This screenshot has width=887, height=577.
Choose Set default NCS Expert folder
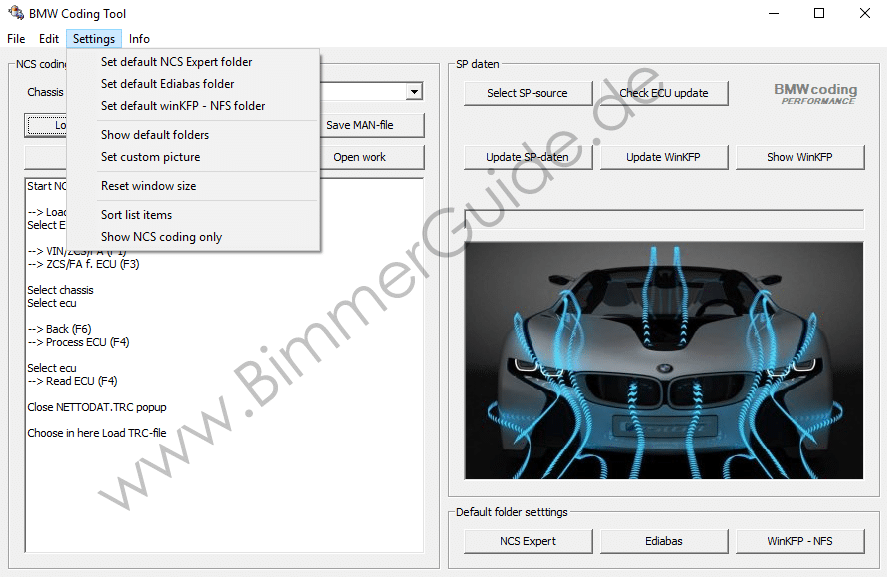point(176,62)
